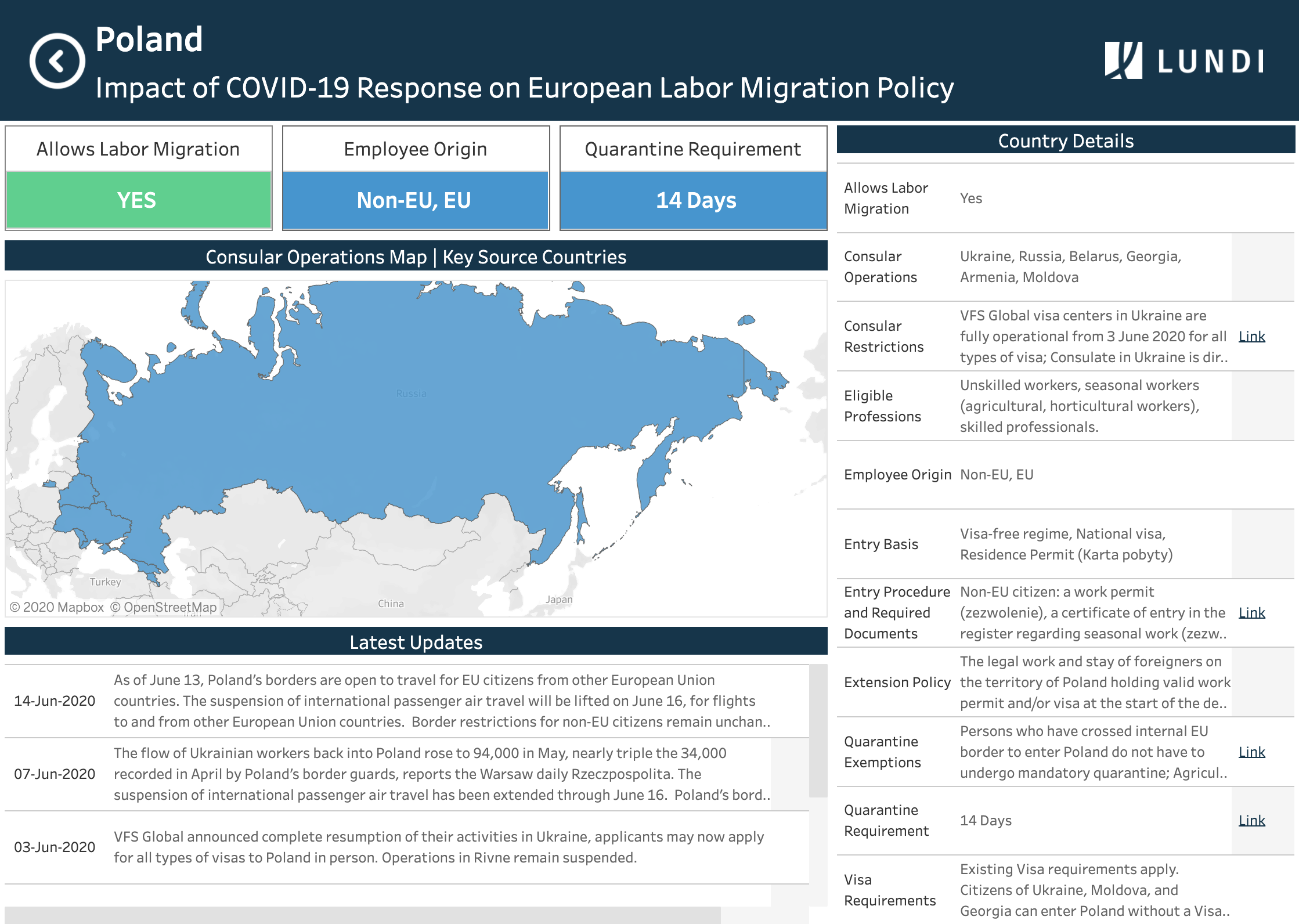Click the Country Details header

[1065, 141]
